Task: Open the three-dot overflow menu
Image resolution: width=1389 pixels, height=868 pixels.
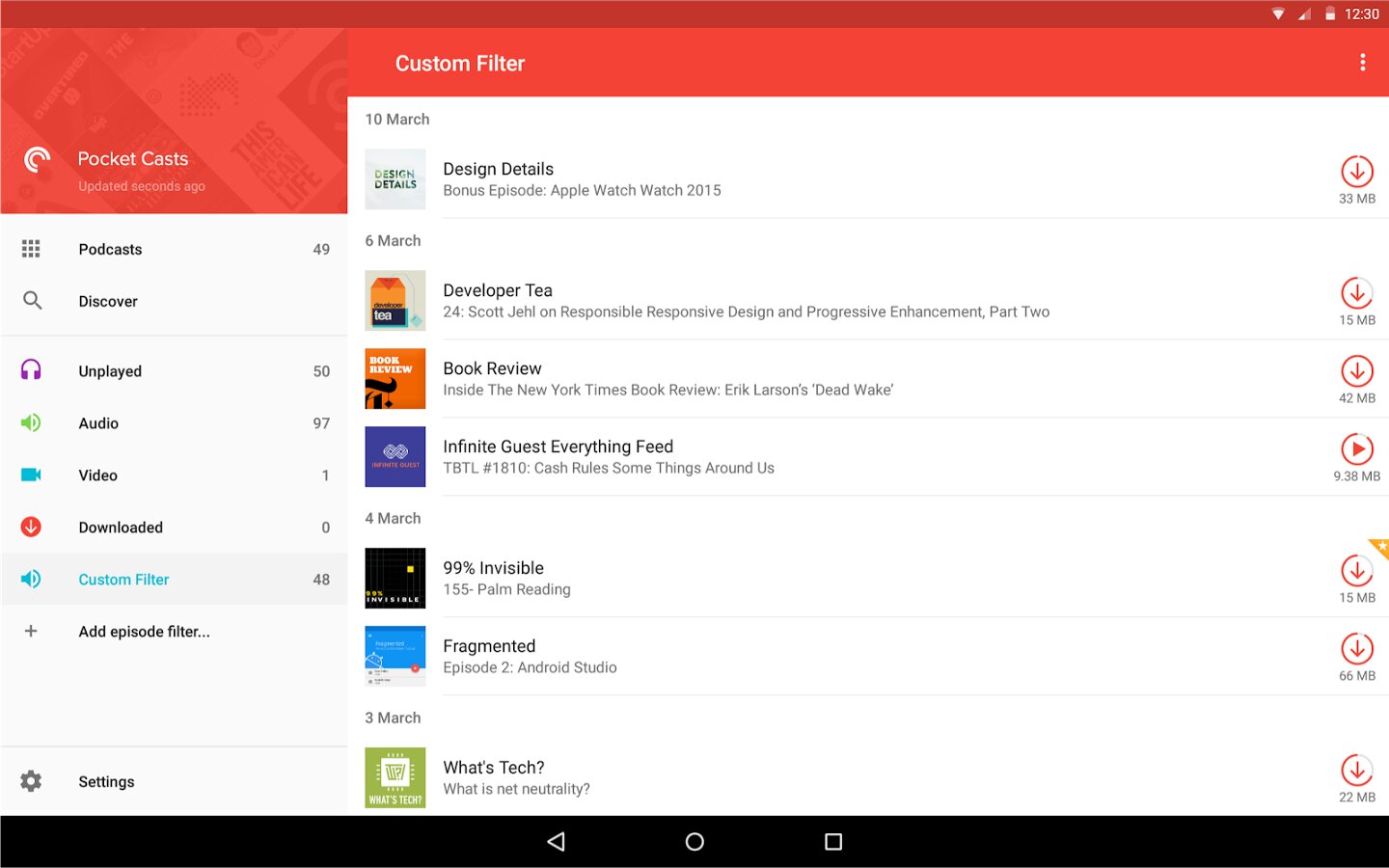Action: tap(1362, 63)
